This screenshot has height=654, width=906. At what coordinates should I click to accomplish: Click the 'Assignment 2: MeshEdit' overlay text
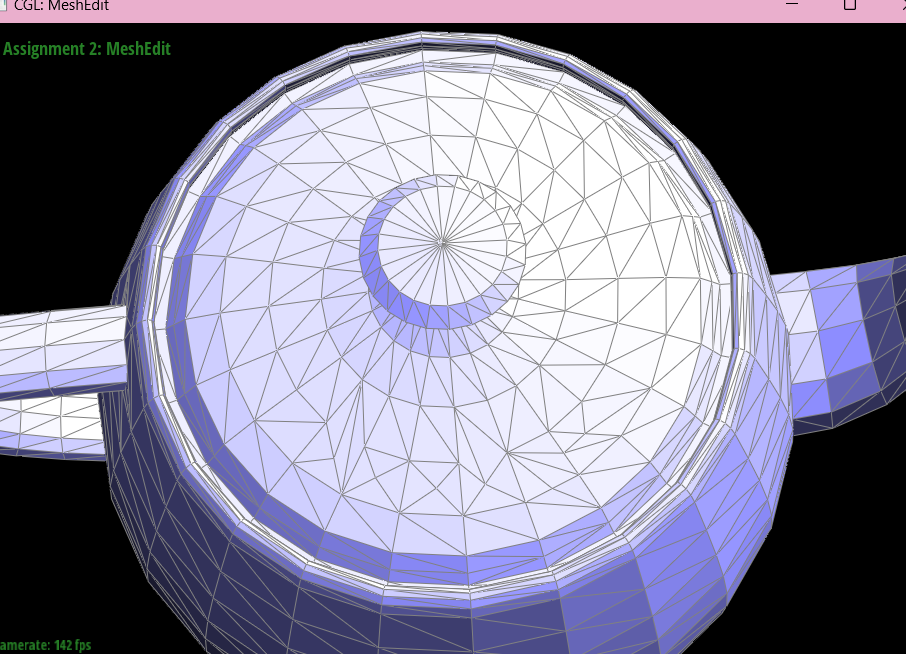87,49
